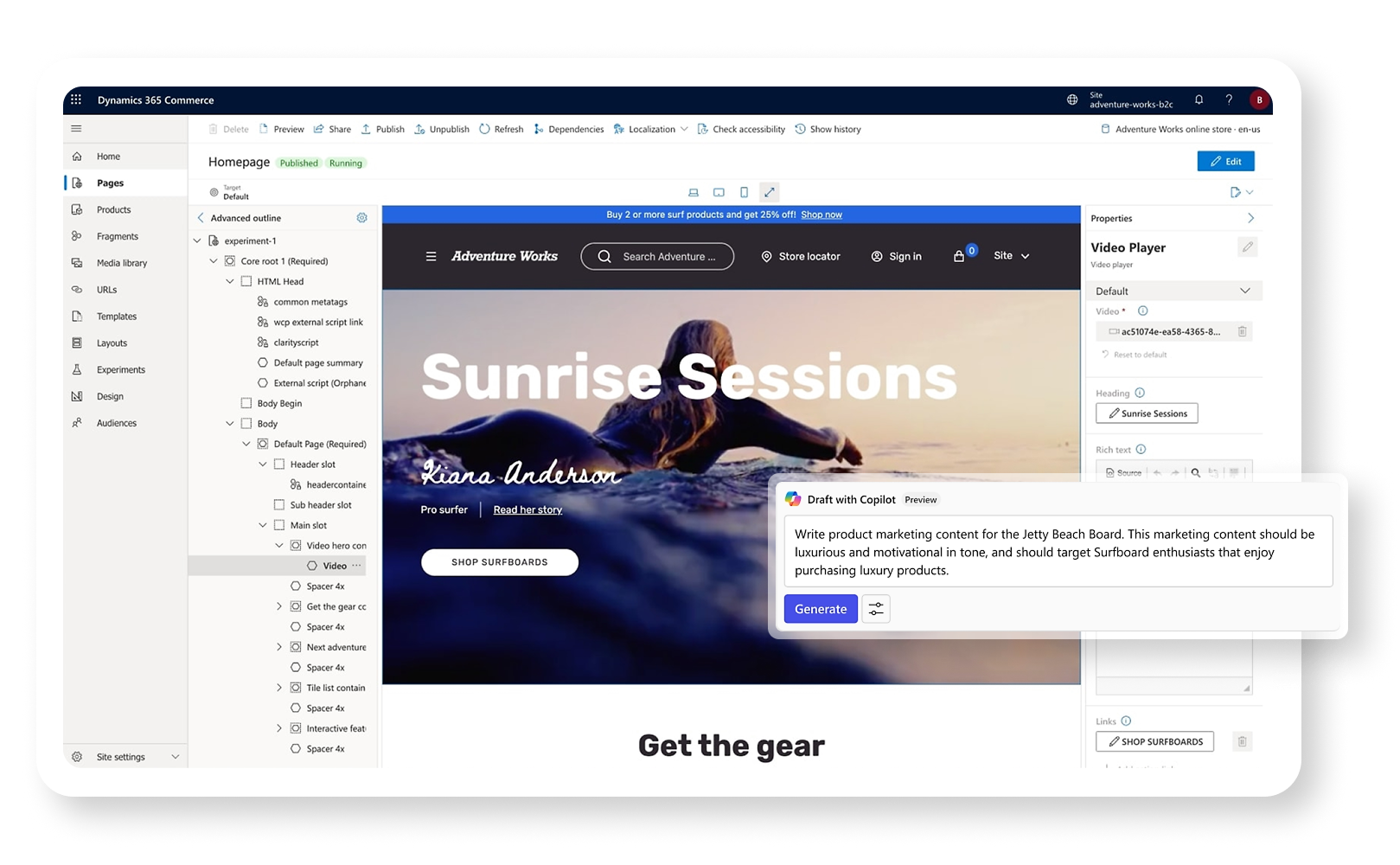Expand Site settings in sidebar
Viewport: 1400px width, 865px height.
176,757
